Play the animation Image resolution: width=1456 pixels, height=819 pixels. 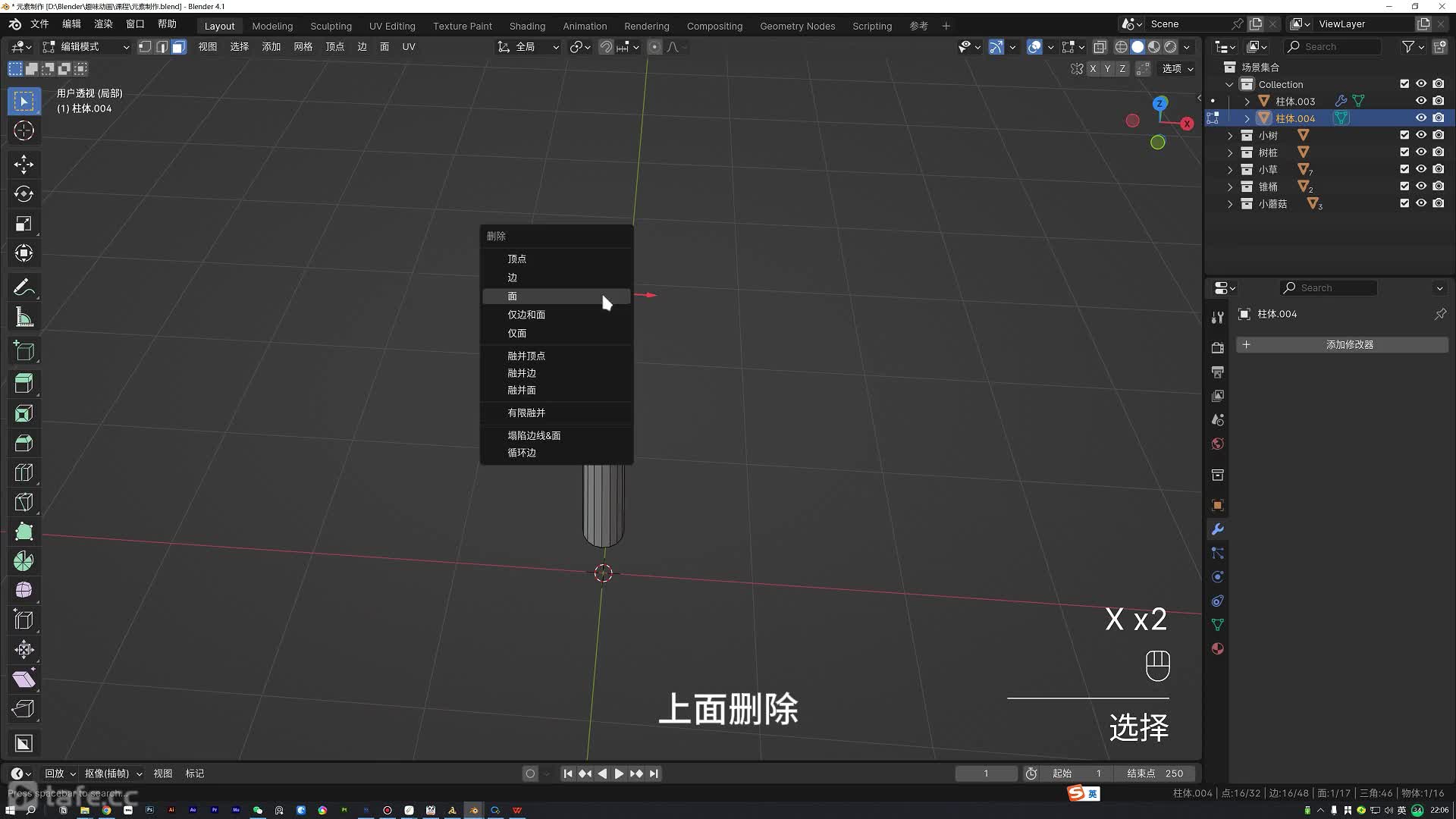(619, 773)
